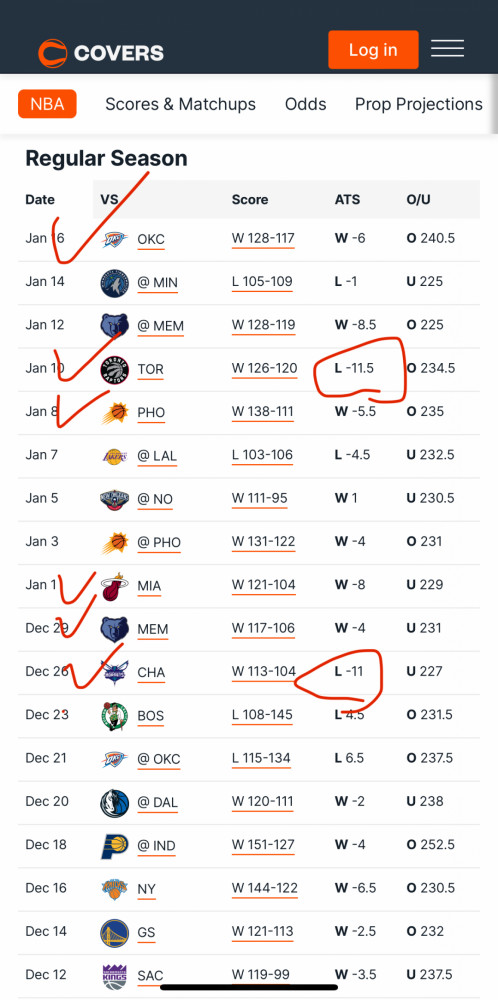Click the Log in button
Image resolution: width=498 pixels, height=1000 pixels.
[x=373, y=50]
